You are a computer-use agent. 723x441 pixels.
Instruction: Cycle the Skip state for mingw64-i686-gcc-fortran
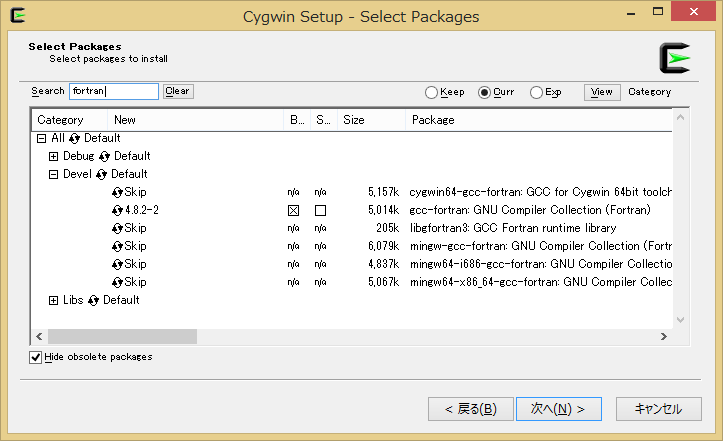pos(117,264)
